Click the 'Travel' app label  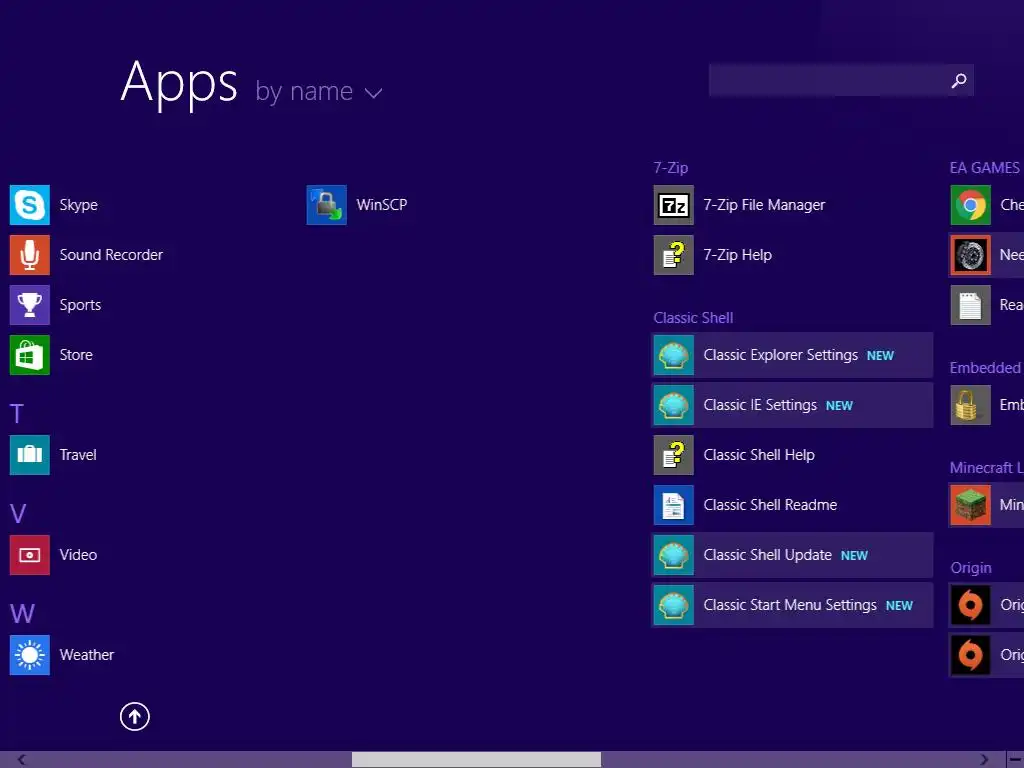[x=78, y=455]
